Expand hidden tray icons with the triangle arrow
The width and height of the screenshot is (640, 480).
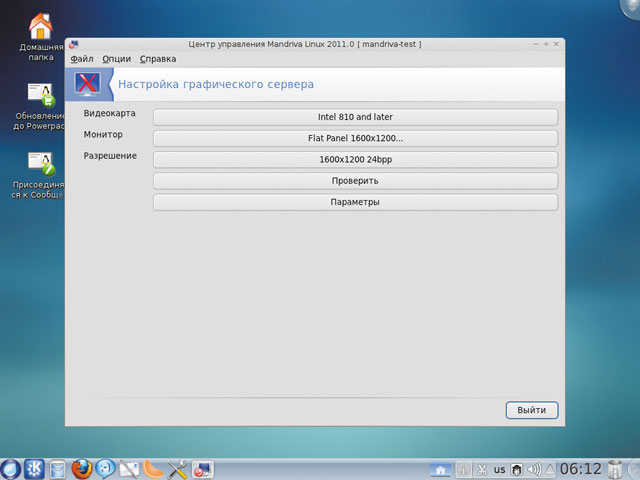pyautogui.click(x=550, y=470)
